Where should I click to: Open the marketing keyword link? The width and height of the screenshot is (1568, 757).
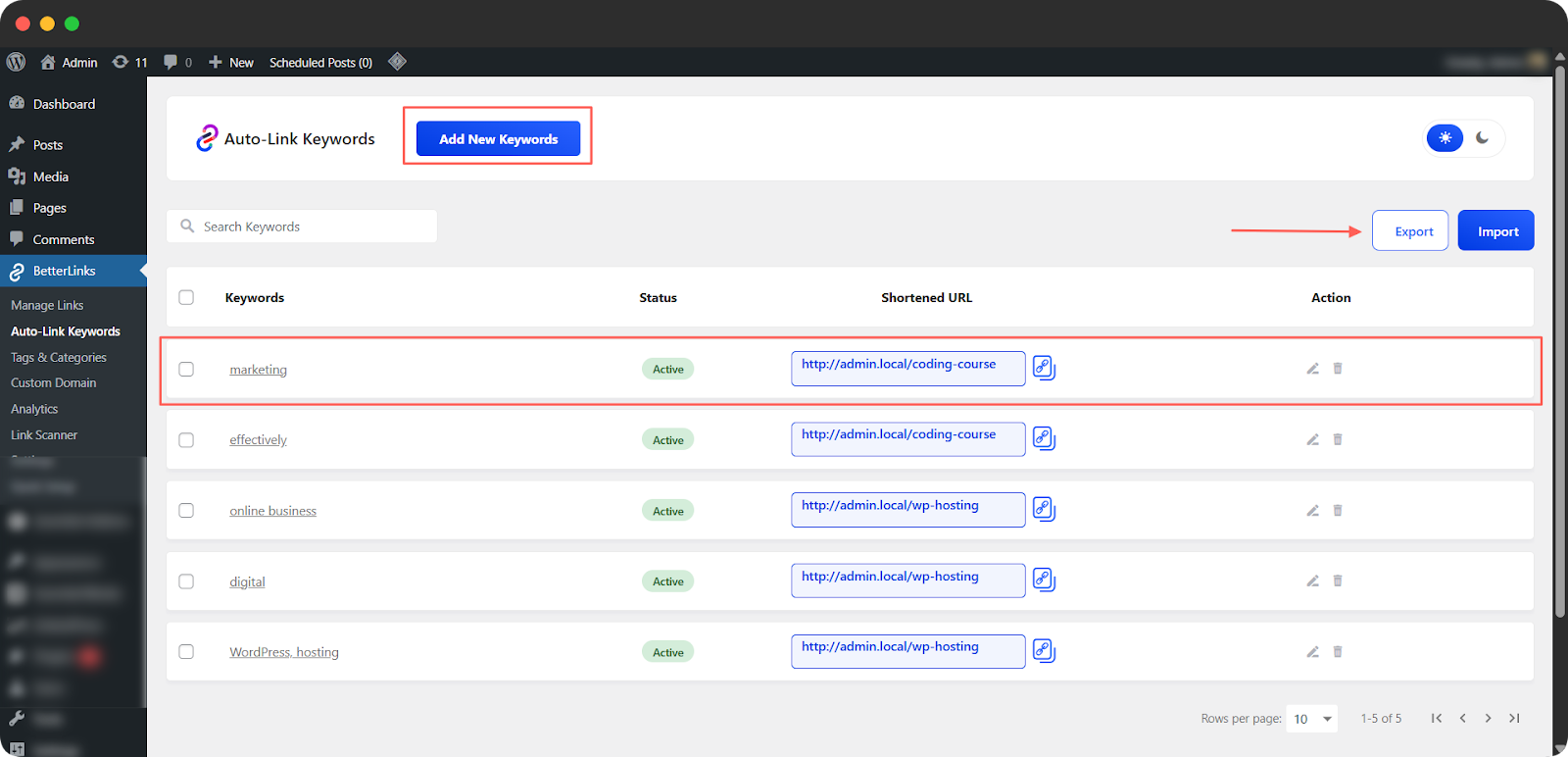point(258,370)
